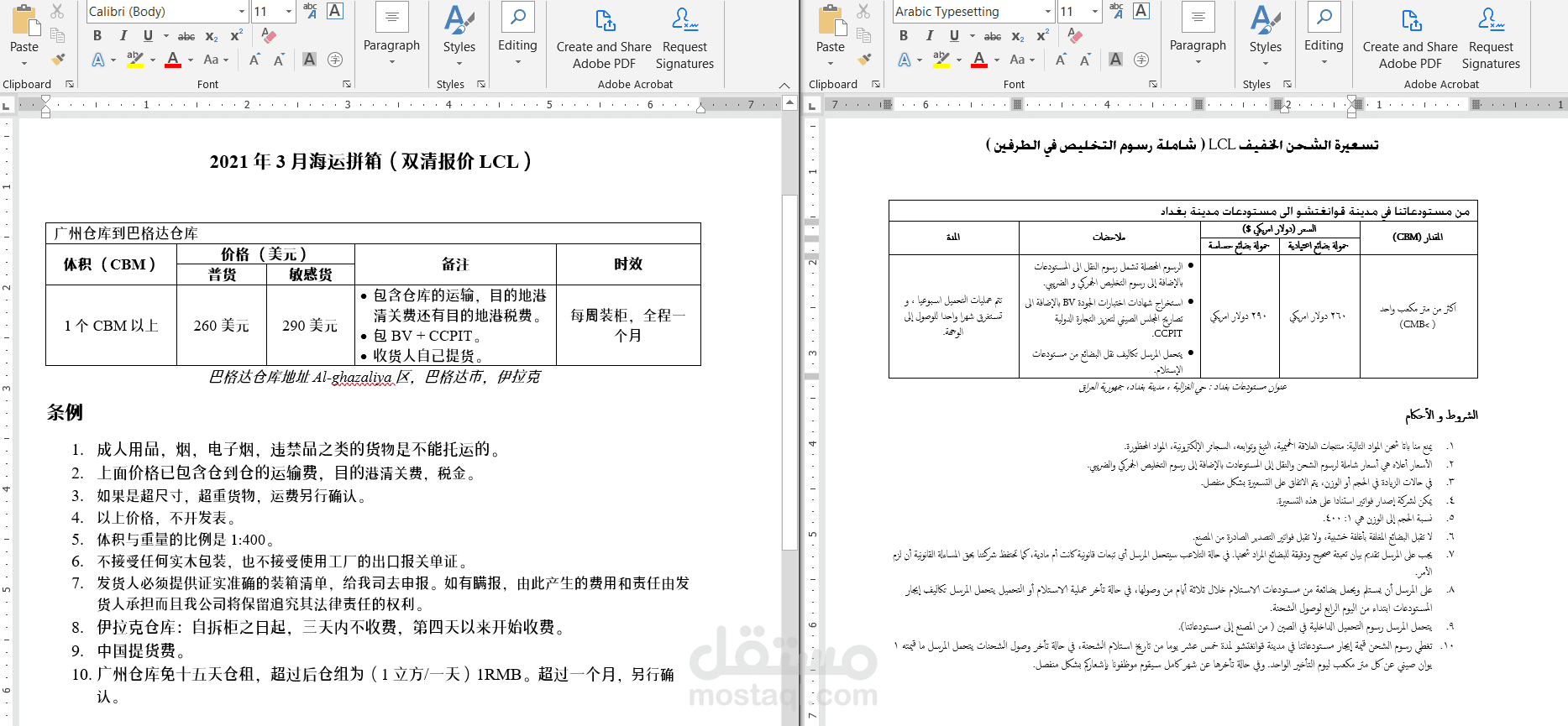Apply red font color in left window

(x=173, y=60)
